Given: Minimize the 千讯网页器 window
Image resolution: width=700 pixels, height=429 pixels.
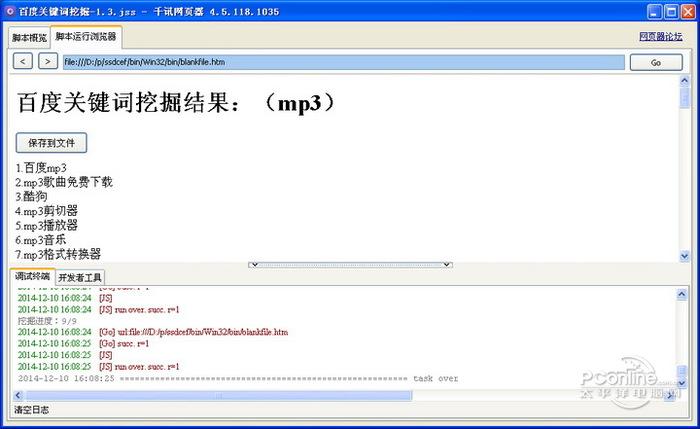Looking at the screenshot, I should point(655,12).
